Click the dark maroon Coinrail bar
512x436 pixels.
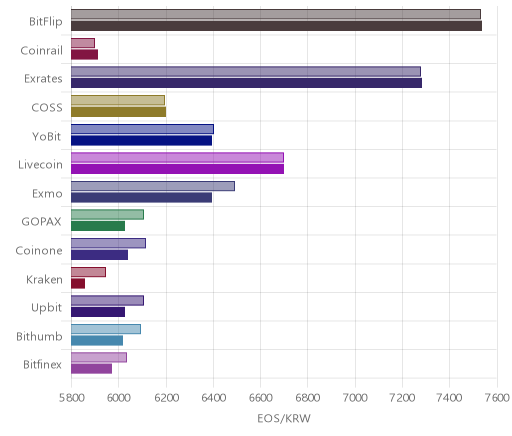(84, 55)
